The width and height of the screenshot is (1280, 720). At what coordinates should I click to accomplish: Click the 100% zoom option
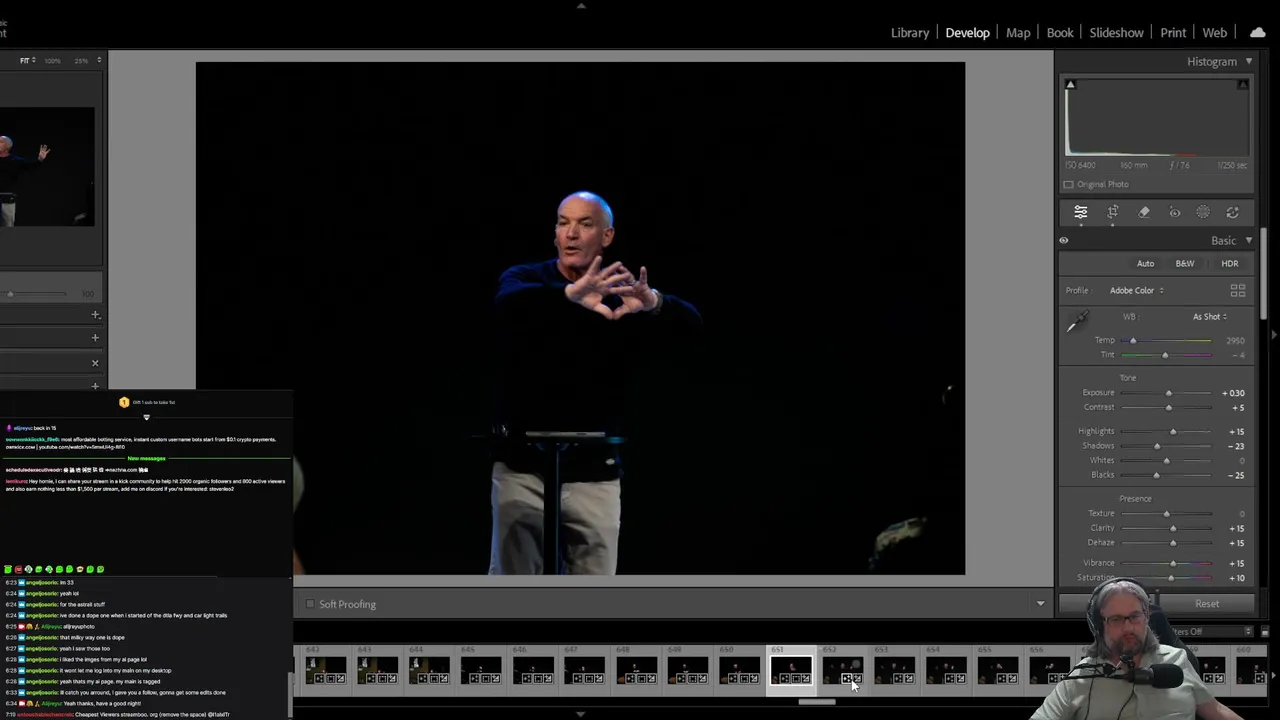pyautogui.click(x=53, y=61)
